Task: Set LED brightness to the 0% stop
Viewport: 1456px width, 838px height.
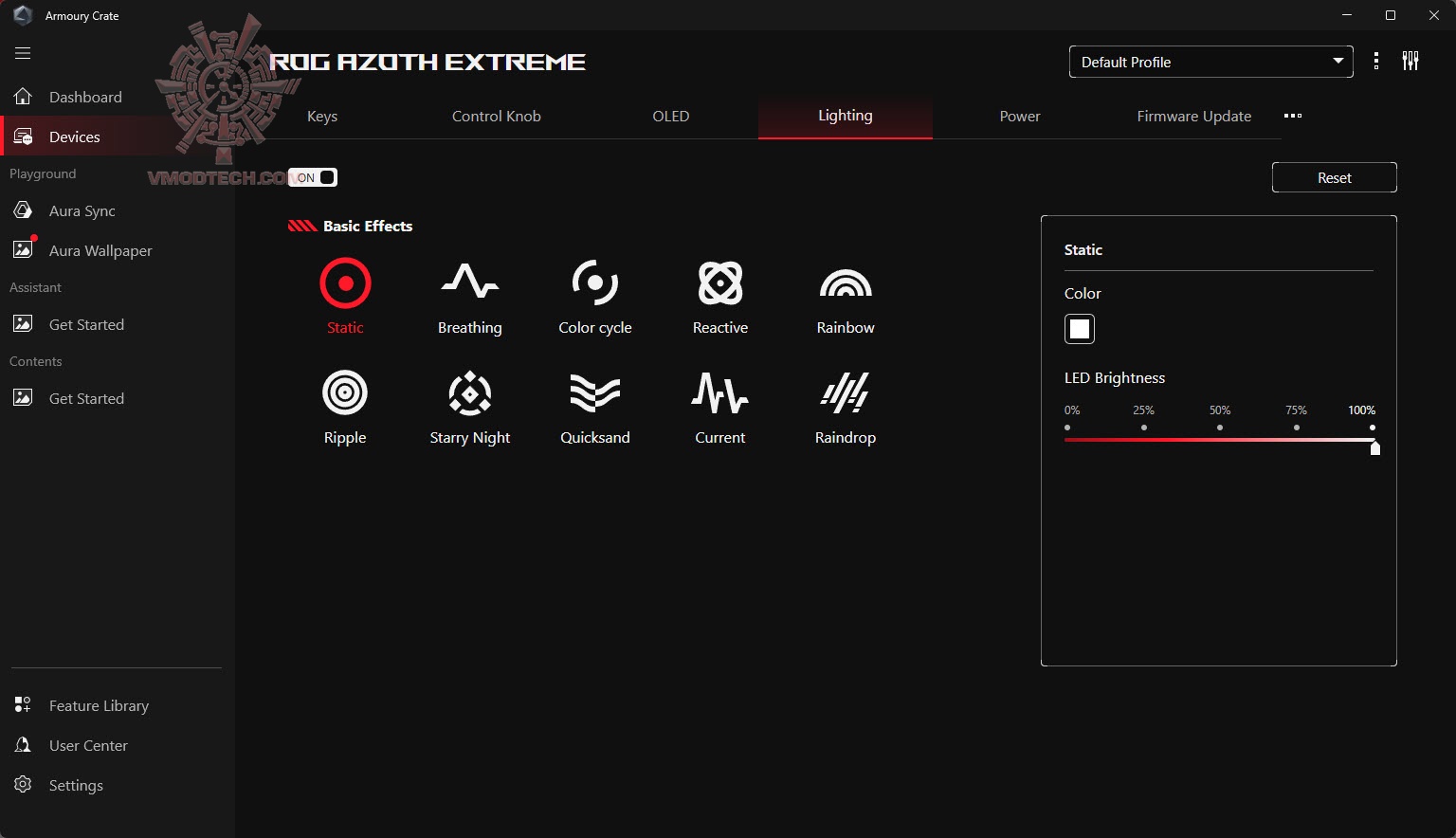Action: [1067, 428]
